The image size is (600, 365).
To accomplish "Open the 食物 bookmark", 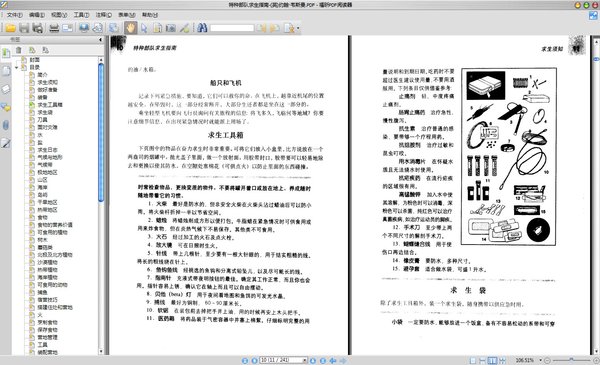I will [42, 217].
